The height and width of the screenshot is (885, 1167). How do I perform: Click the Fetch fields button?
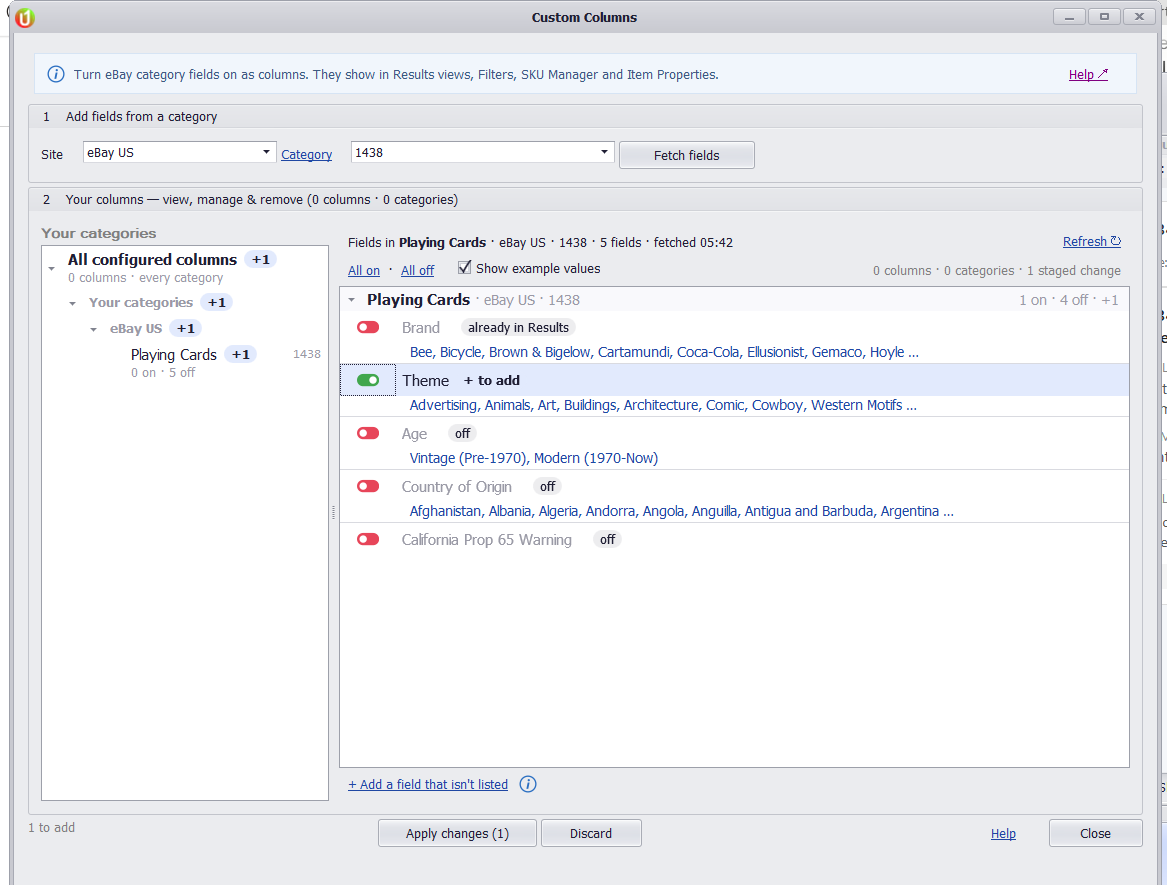tap(686, 155)
